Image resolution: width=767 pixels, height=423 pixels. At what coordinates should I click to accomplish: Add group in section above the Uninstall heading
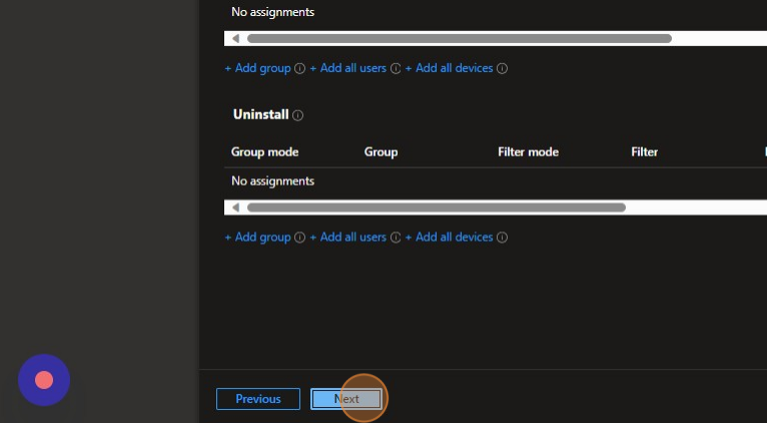pos(258,69)
